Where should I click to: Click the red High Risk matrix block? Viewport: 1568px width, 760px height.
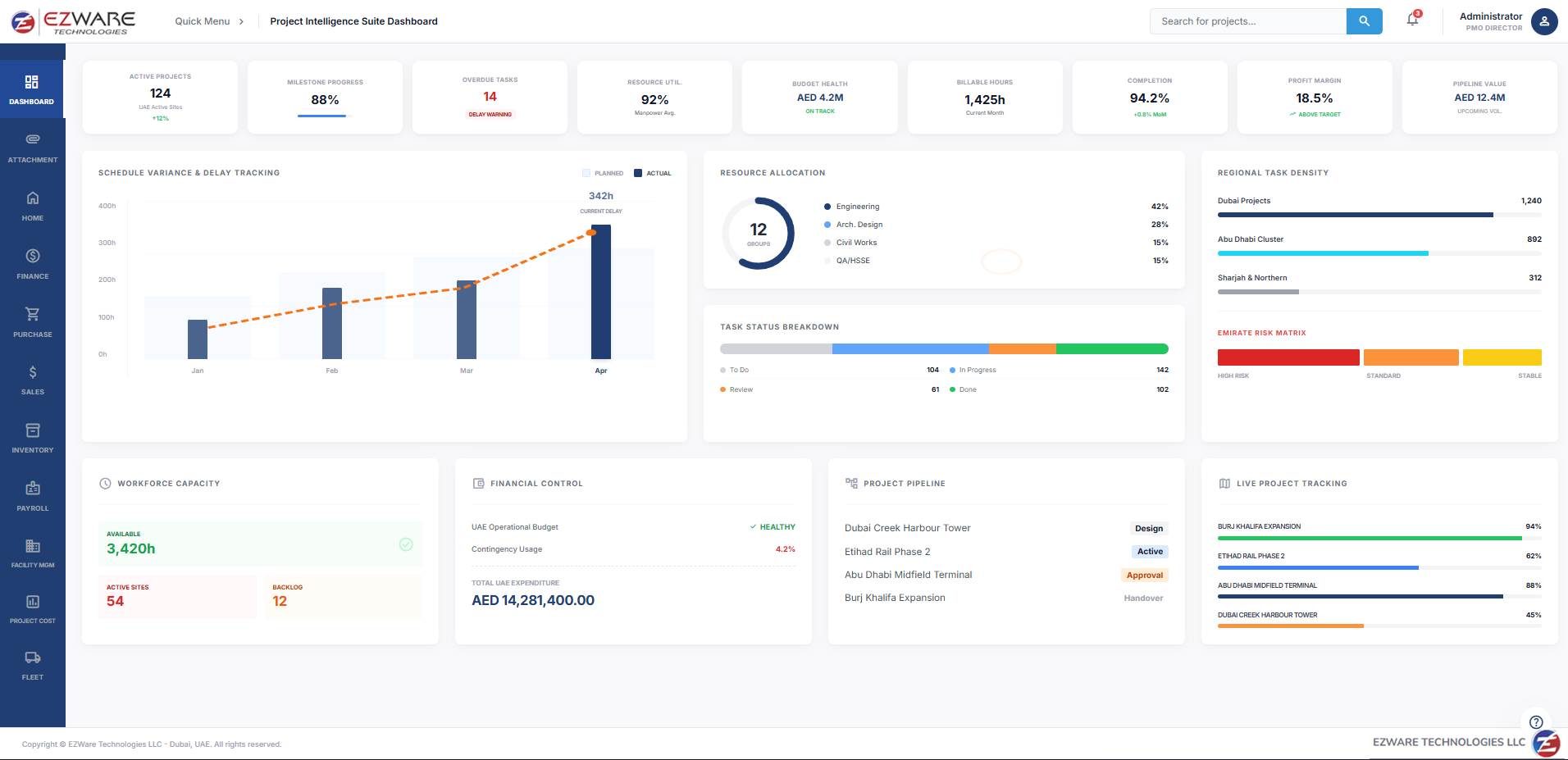(1288, 357)
